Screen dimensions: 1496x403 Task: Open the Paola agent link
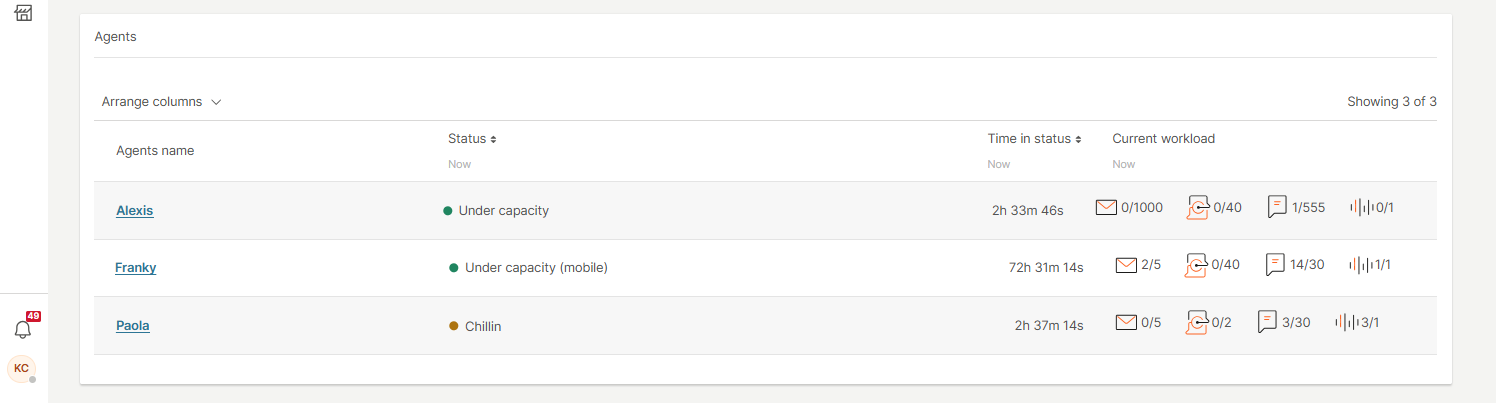133,325
